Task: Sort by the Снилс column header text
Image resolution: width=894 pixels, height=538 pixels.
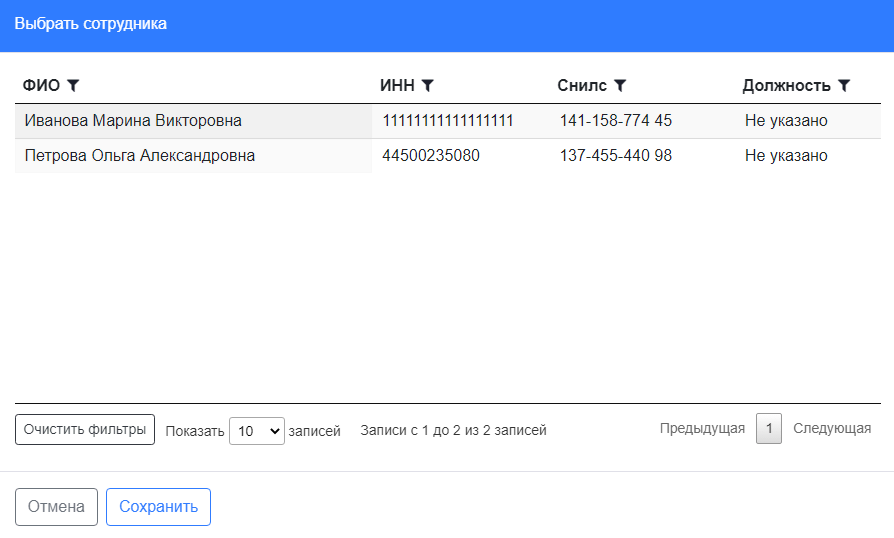Action: [582, 86]
